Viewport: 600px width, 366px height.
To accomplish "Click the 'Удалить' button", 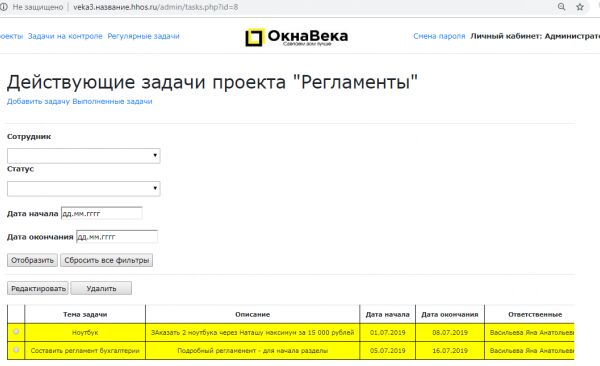I will point(101,288).
